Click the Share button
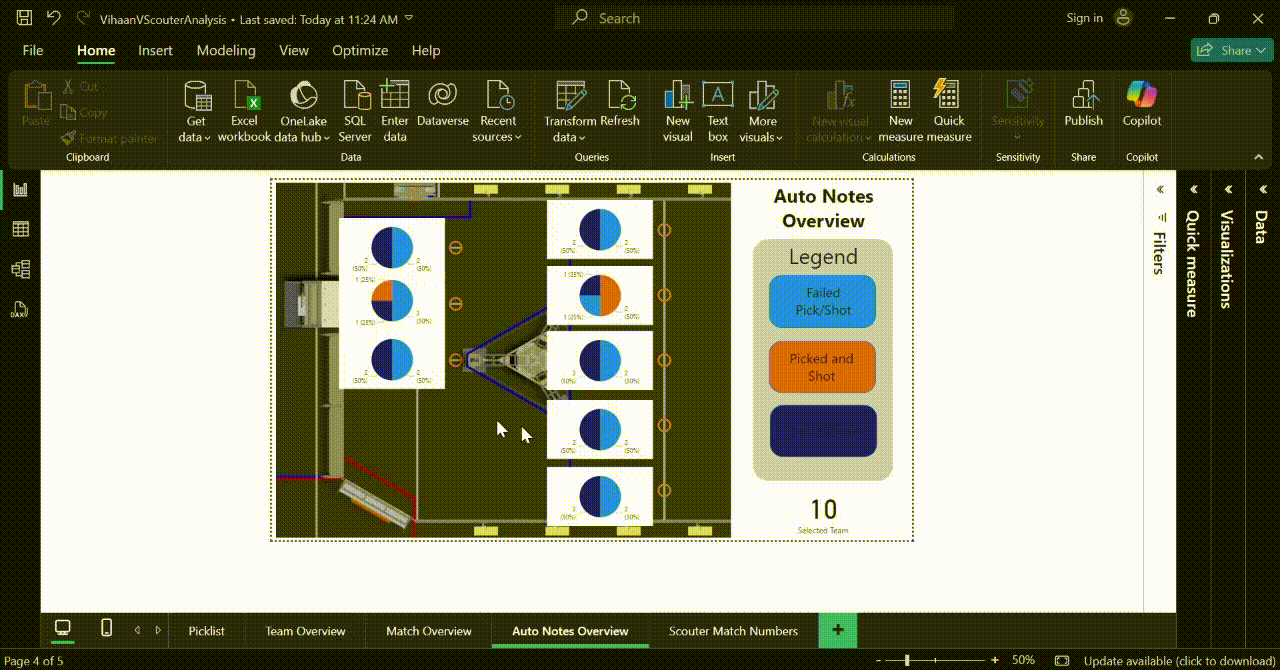 (1231, 50)
